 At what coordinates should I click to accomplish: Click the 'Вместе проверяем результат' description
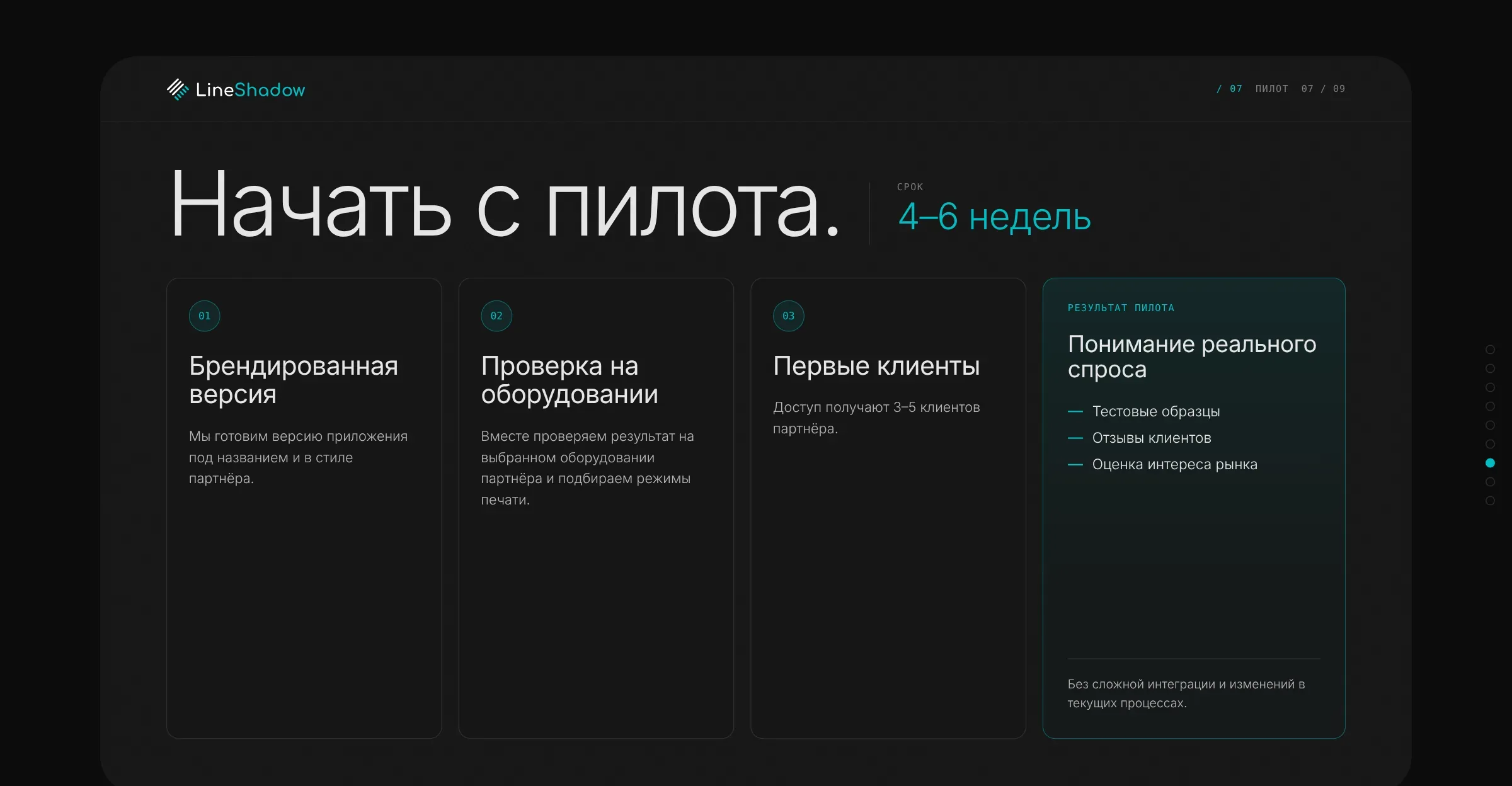pyautogui.click(x=587, y=468)
